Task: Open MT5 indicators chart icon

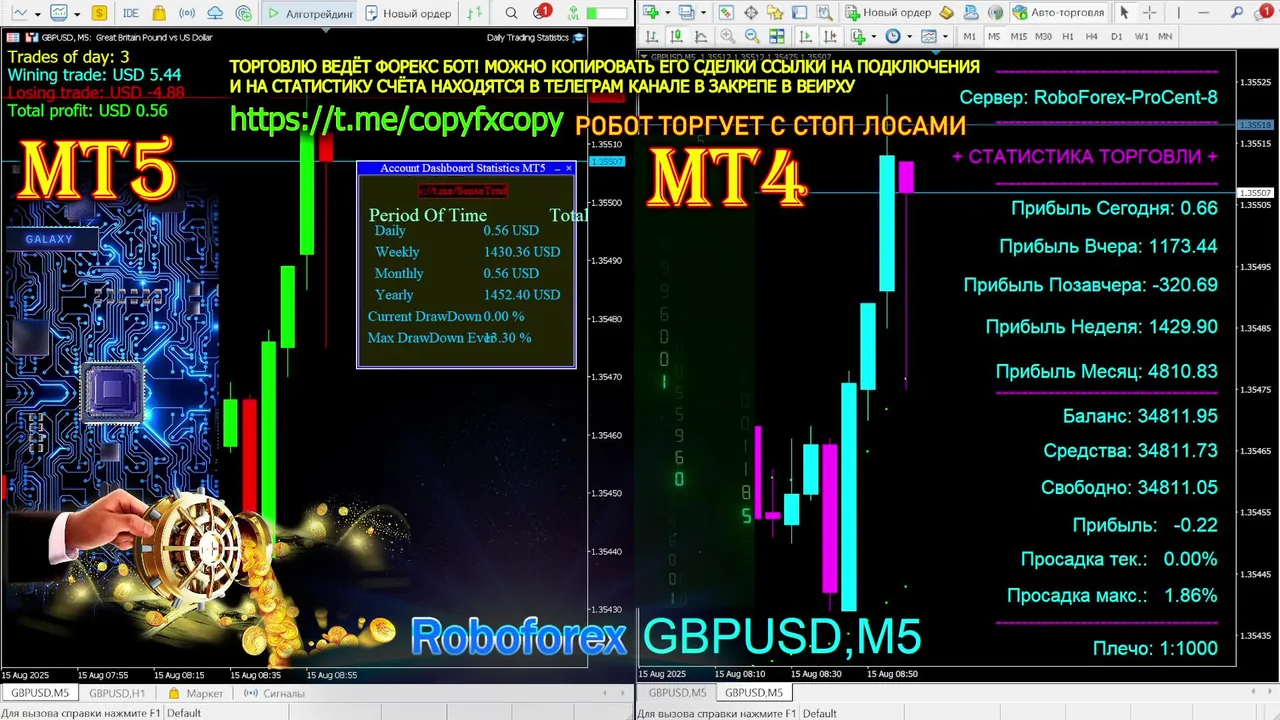Action: point(59,13)
